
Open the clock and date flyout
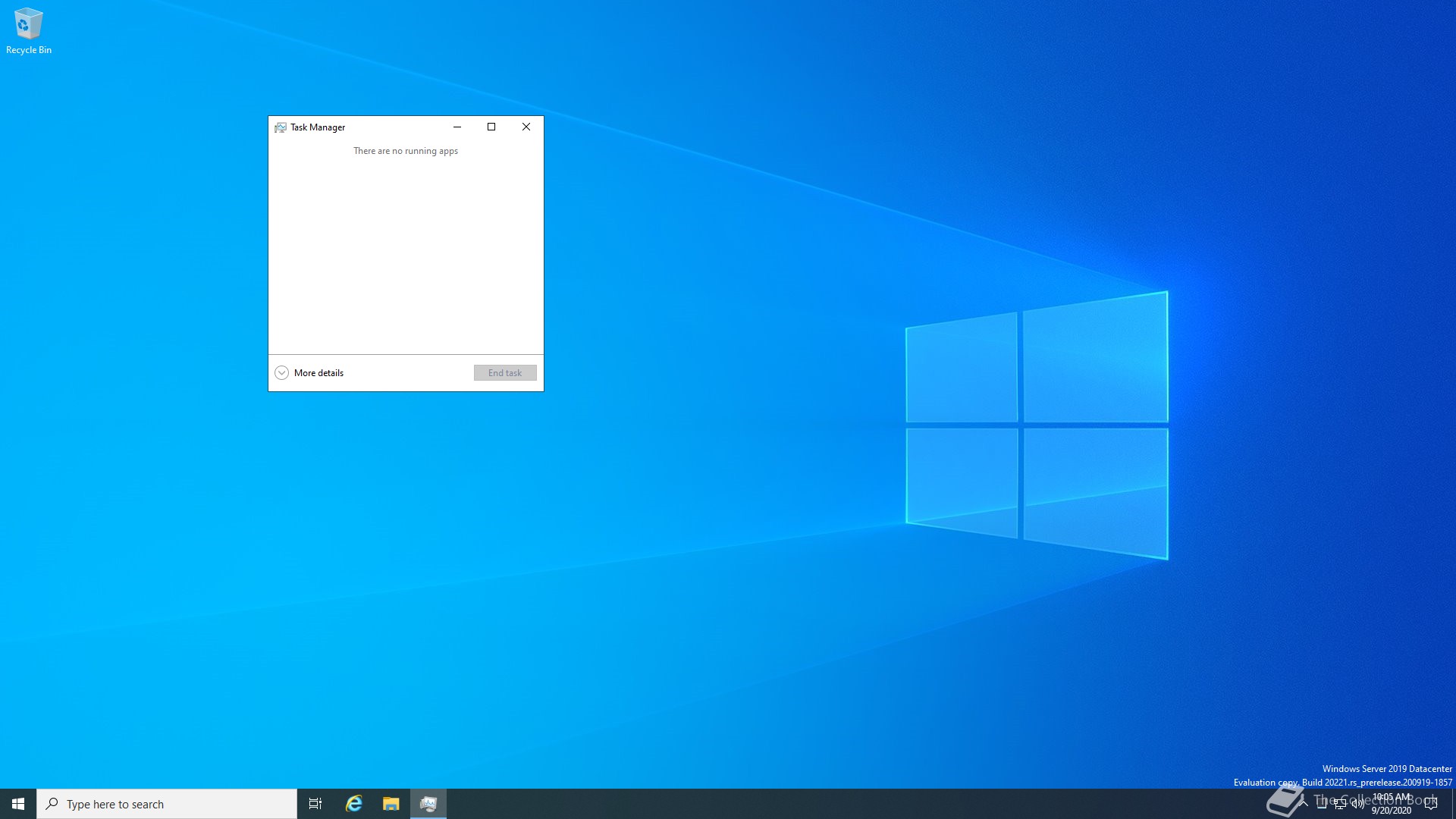pos(1392,804)
